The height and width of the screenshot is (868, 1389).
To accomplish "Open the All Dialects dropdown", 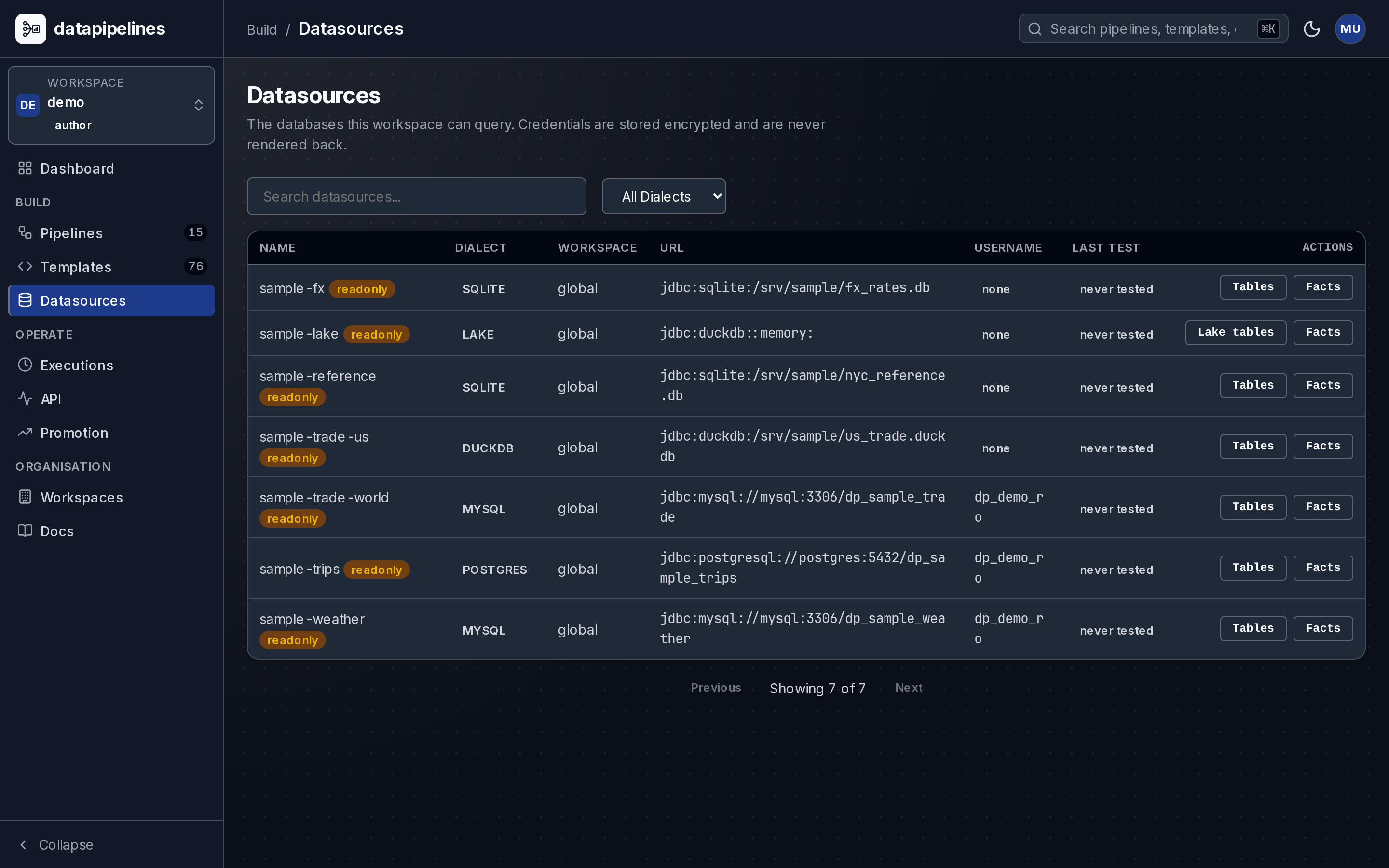I will point(664,196).
